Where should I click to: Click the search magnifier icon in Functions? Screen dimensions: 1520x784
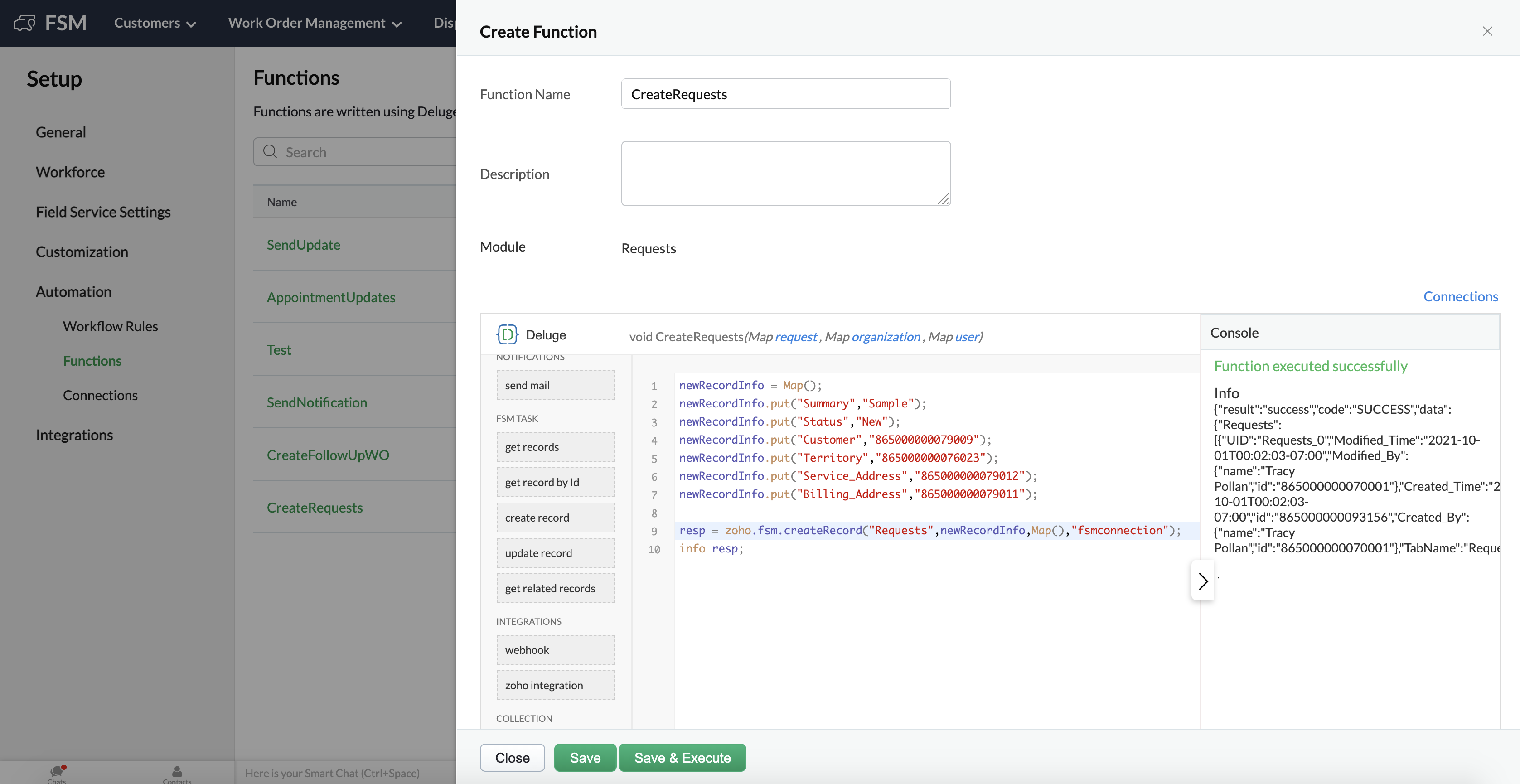[270, 152]
